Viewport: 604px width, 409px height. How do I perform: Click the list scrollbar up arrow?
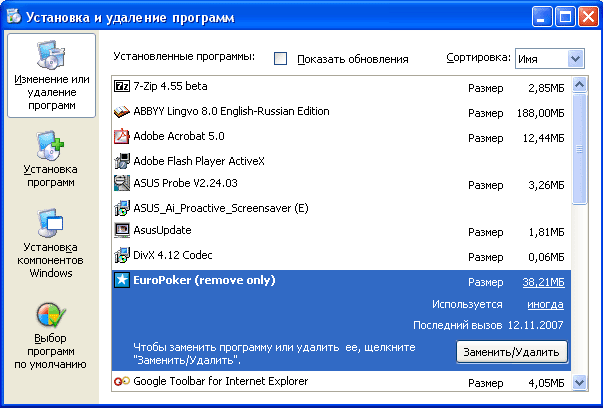[579, 84]
